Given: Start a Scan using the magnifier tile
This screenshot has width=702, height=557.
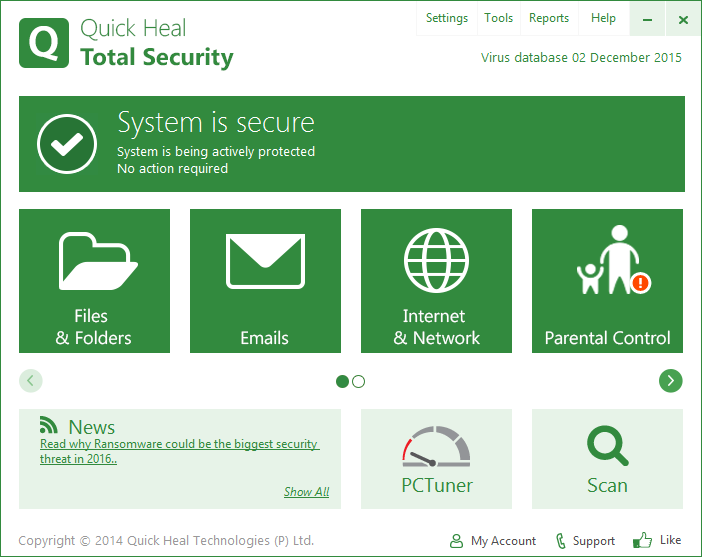Looking at the screenshot, I should (x=607, y=448).
